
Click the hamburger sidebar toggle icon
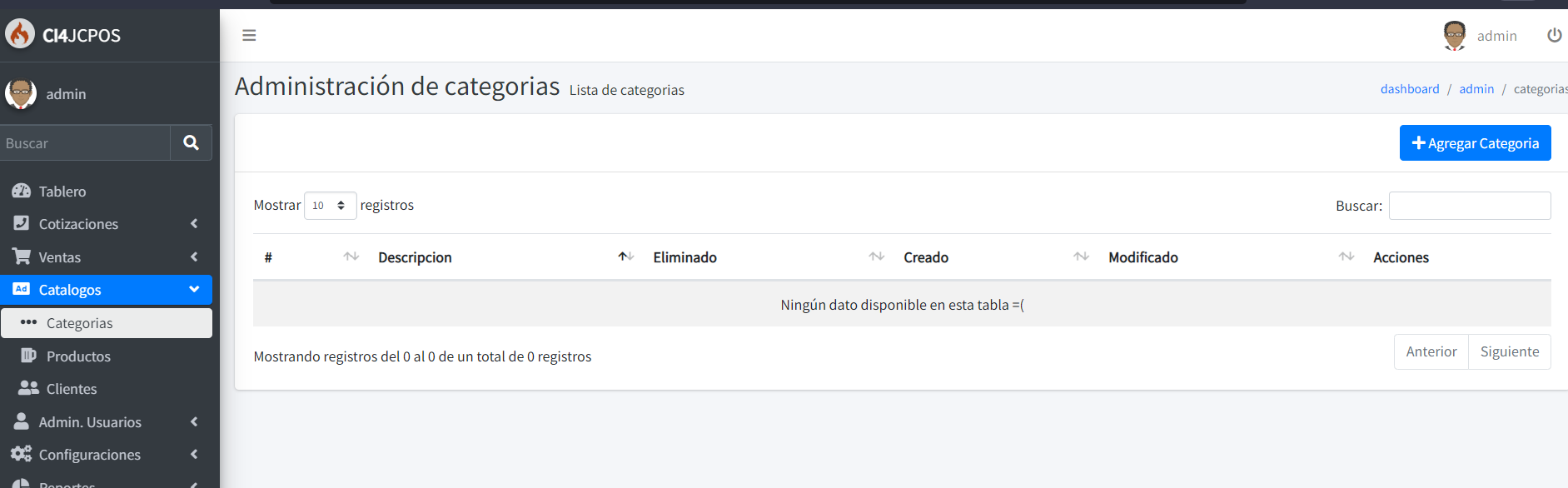pos(249,35)
